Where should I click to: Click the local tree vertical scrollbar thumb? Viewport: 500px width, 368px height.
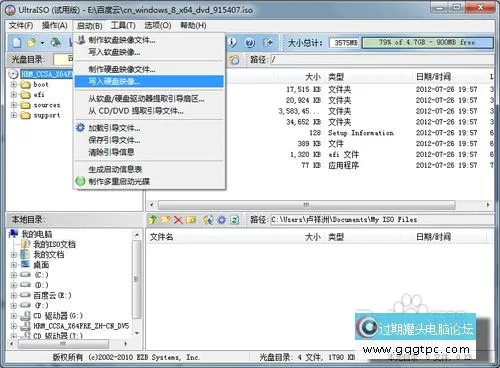(x=136, y=280)
